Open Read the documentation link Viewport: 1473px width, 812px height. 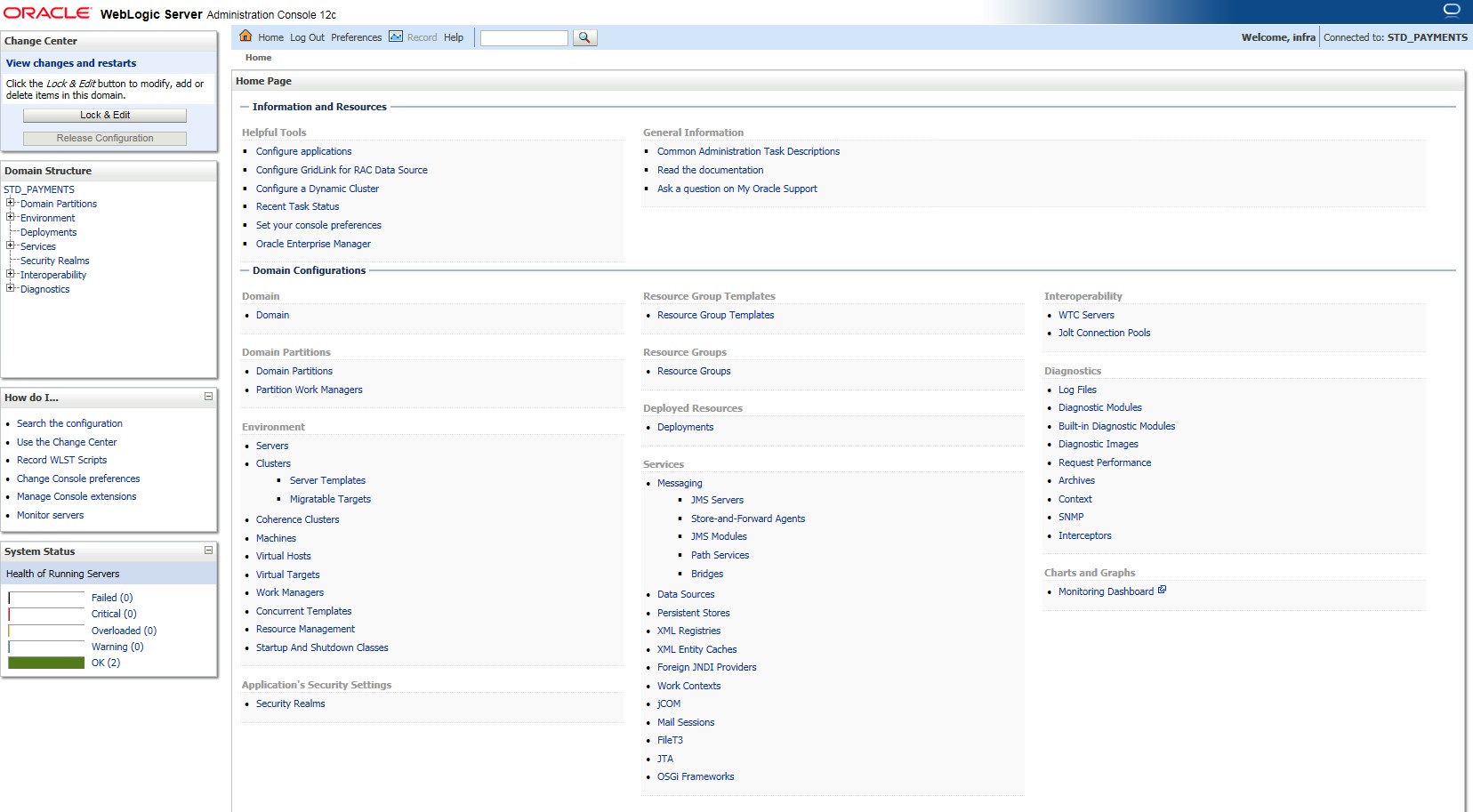click(x=710, y=170)
